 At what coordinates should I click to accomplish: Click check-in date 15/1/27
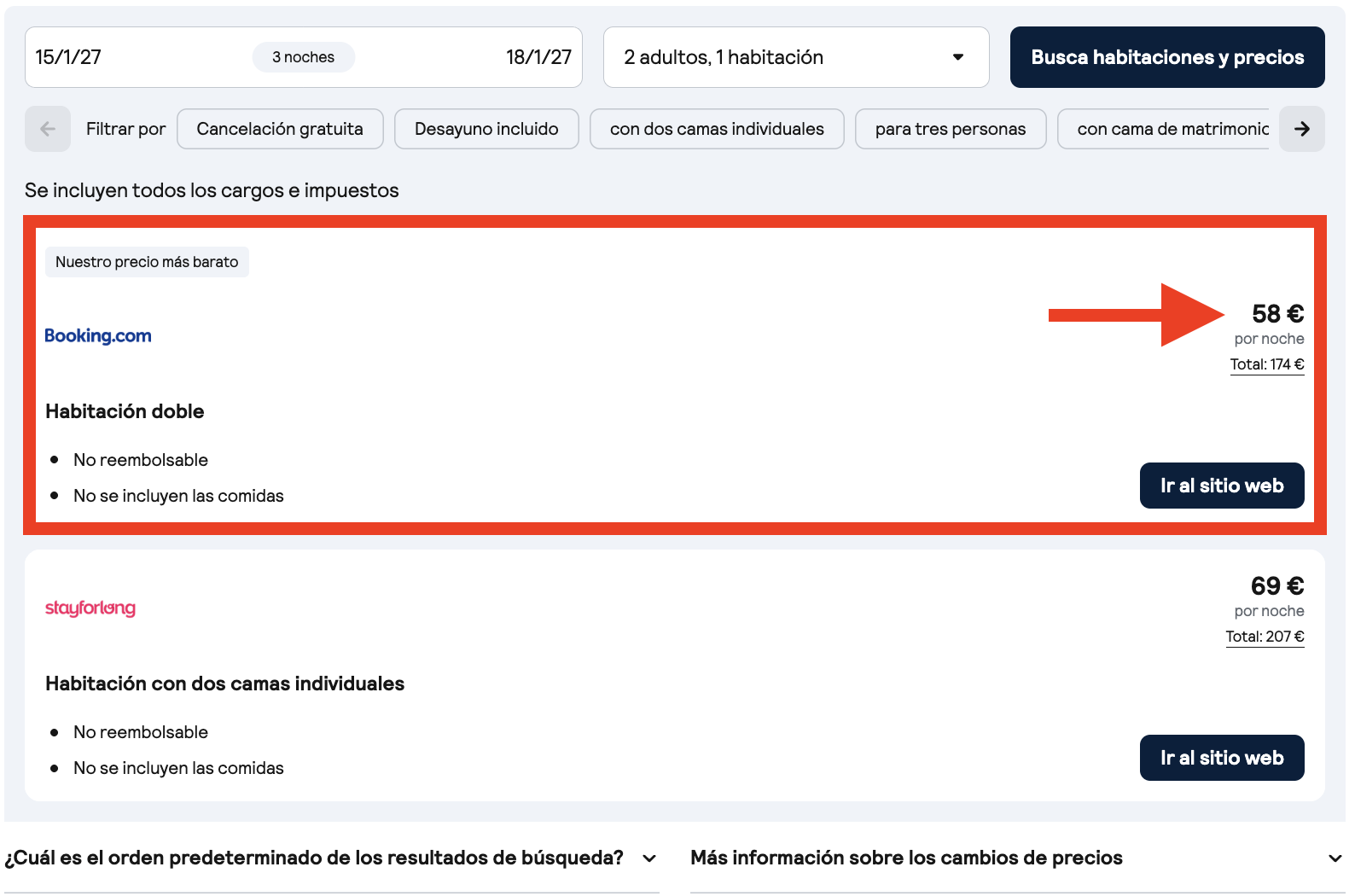pos(68,57)
